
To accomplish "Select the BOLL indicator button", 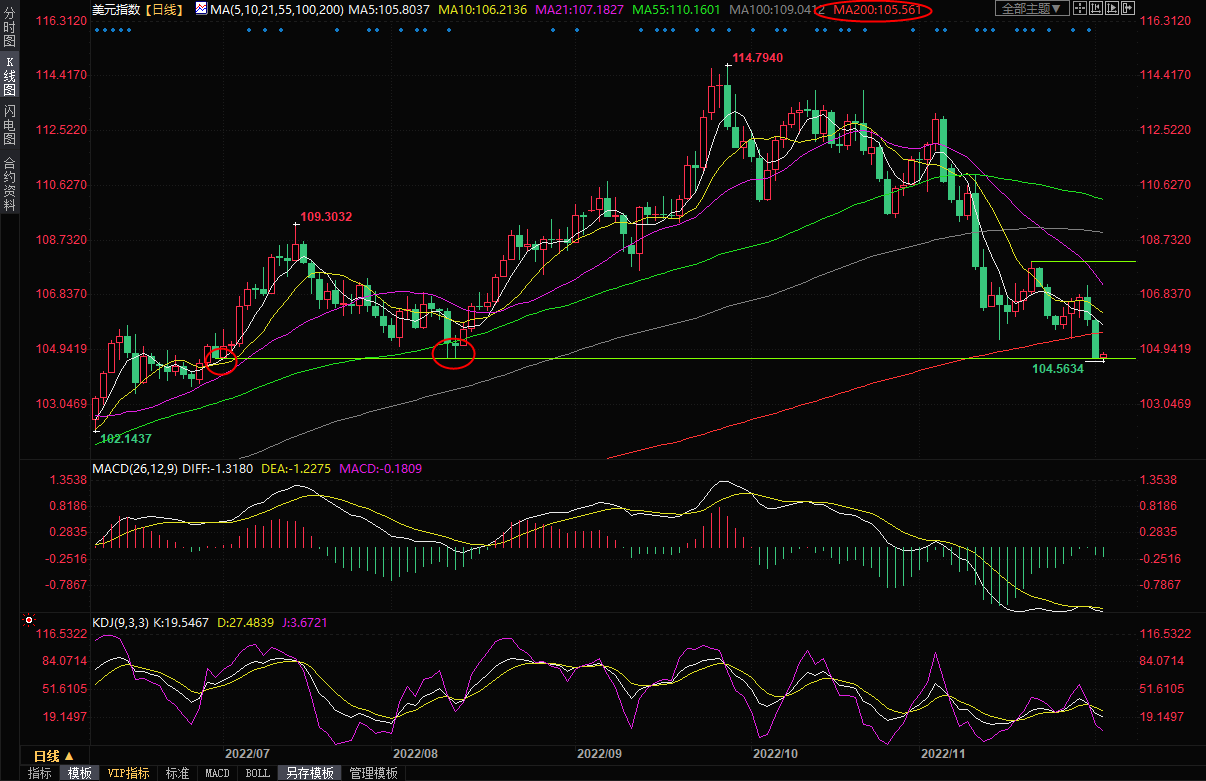I will click(257, 773).
